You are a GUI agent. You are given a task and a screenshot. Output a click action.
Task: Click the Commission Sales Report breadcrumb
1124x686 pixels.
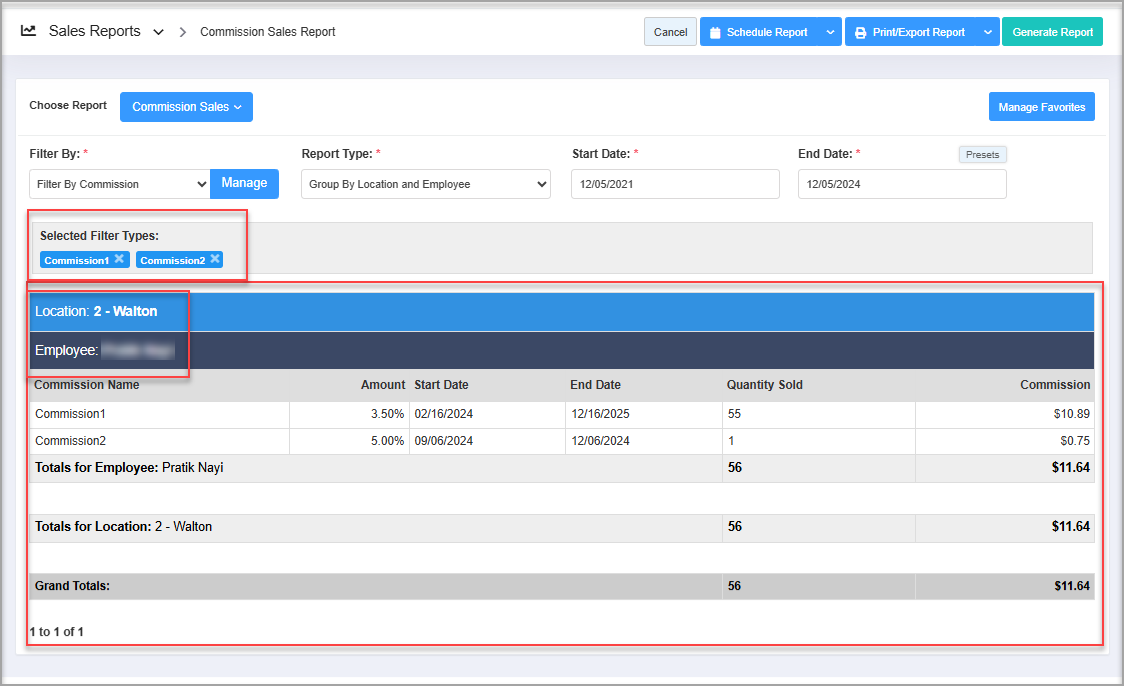point(267,32)
